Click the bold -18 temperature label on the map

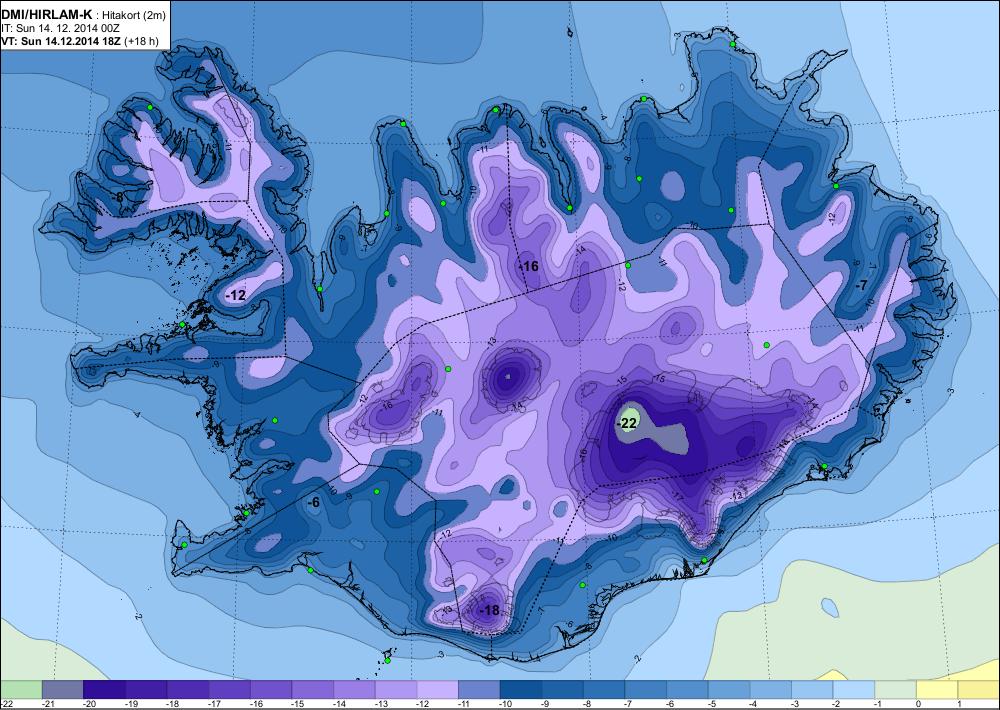click(x=489, y=610)
